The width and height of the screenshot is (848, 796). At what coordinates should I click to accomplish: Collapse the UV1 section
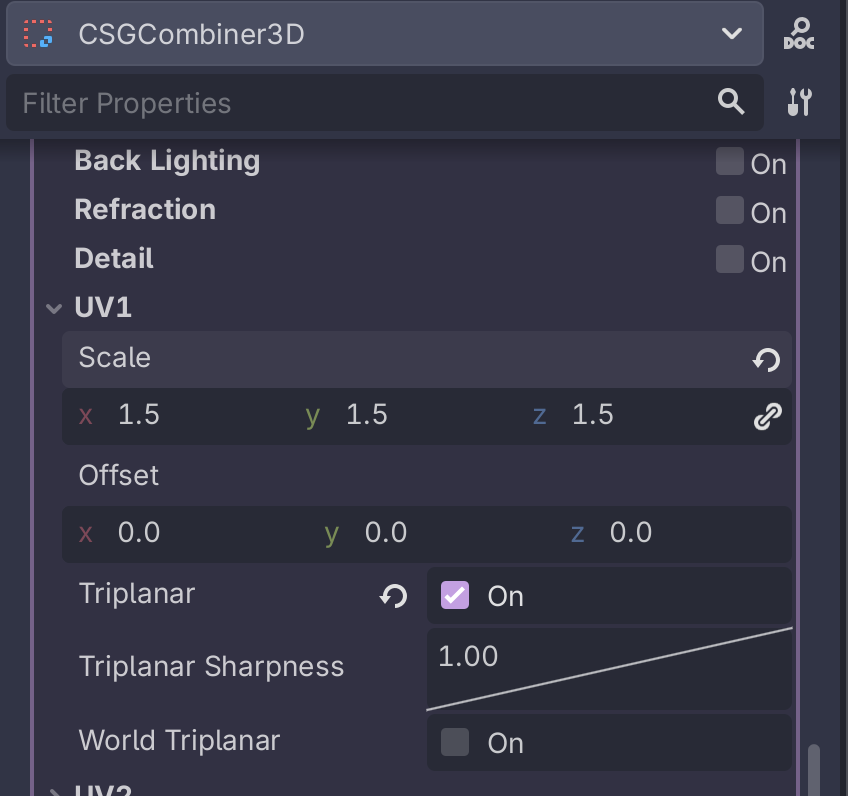pos(55,309)
